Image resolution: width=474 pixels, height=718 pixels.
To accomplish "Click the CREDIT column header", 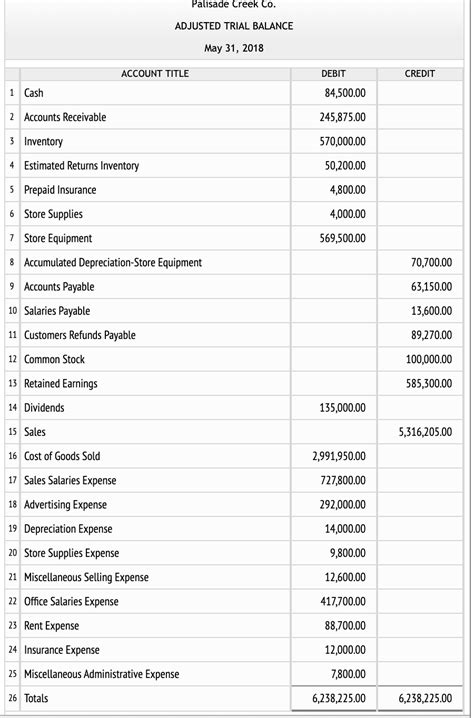I will (420, 74).
